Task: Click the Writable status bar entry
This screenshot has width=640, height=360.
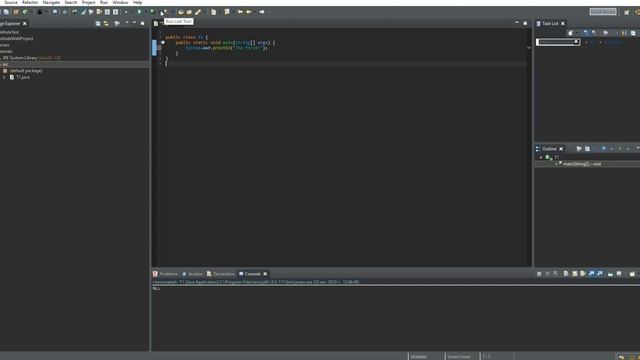Action: click(x=419, y=357)
